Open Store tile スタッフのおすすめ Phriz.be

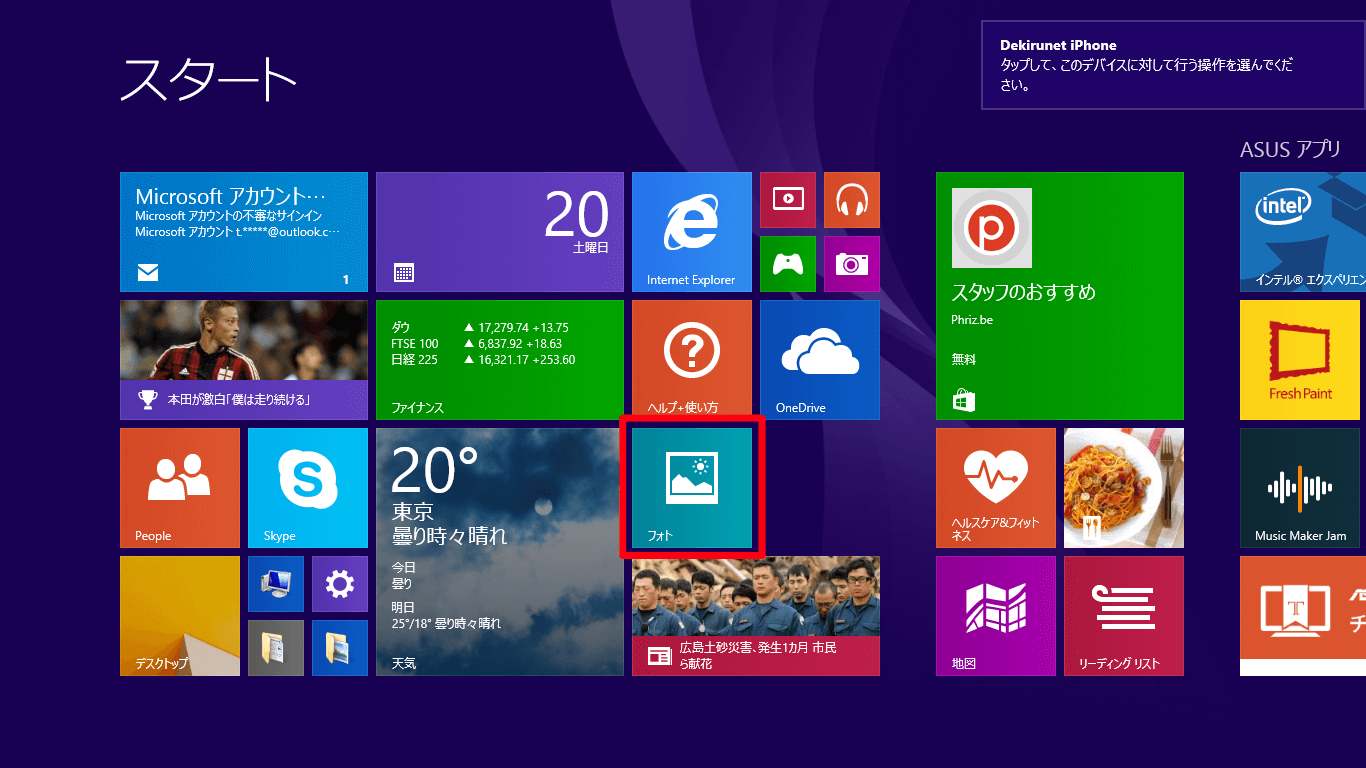click(1060, 296)
